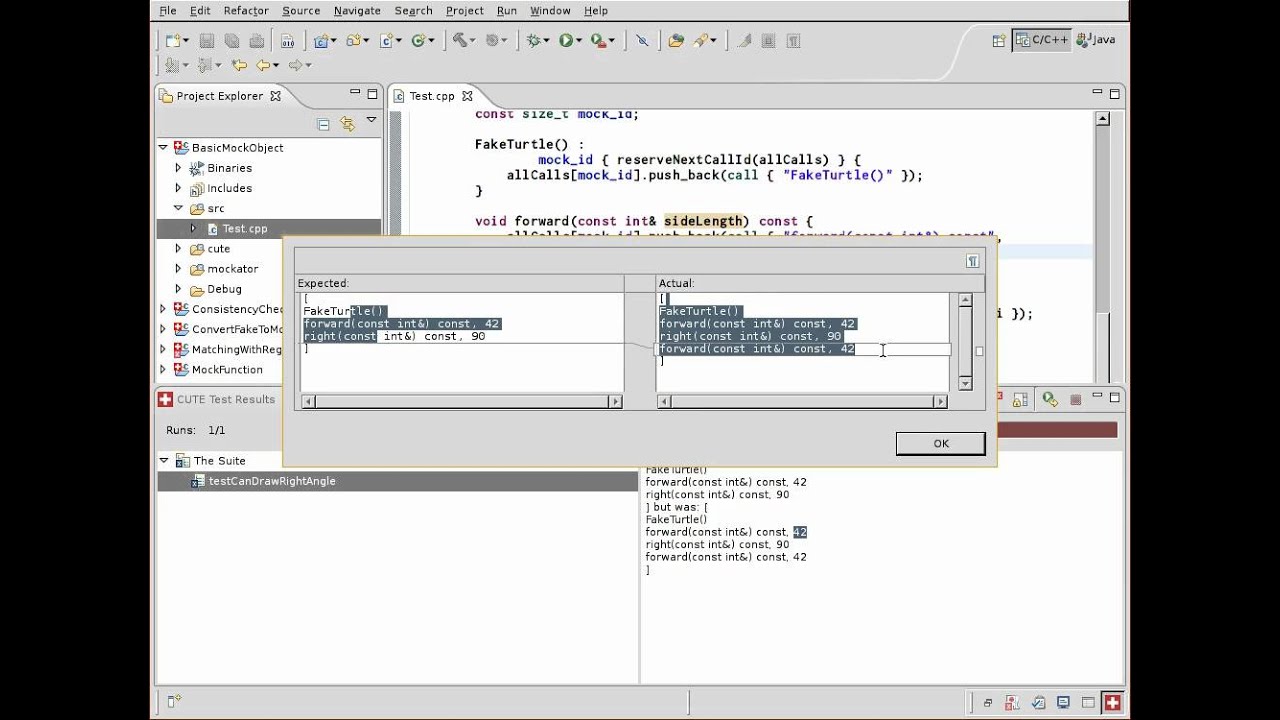Viewport: 1280px width, 720px height.
Task: Open the Debug button dropdown arrow
Action: [x=546, y=41]
